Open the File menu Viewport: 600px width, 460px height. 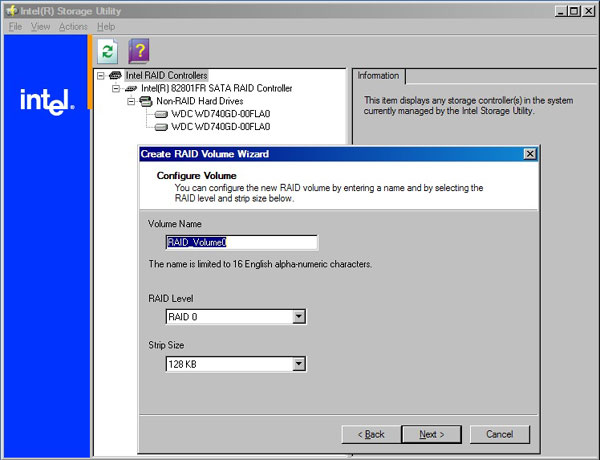coord(15,26)
